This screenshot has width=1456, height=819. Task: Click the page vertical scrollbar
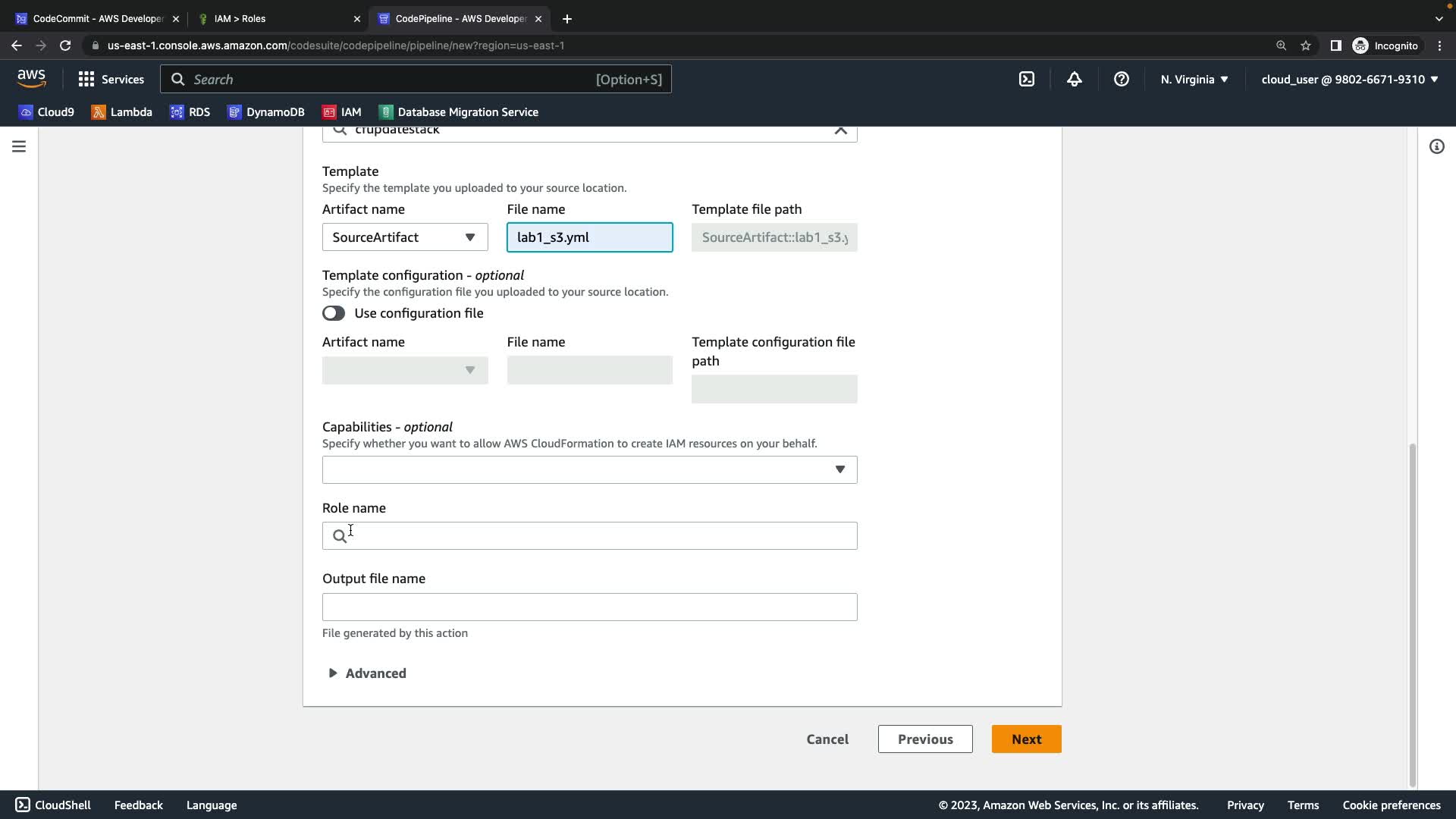pos(1412,614)
